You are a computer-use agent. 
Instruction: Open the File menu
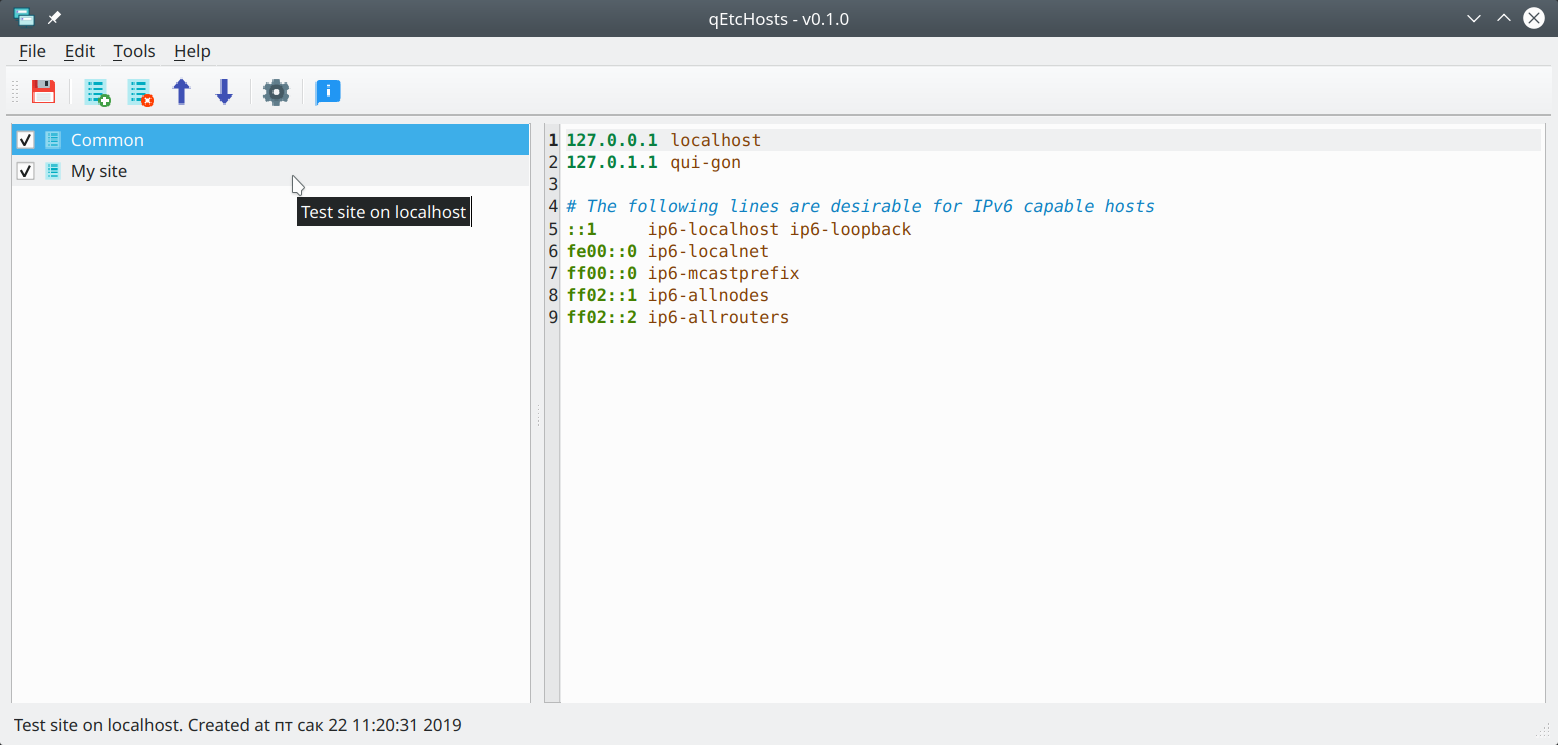tap(32, 51)
